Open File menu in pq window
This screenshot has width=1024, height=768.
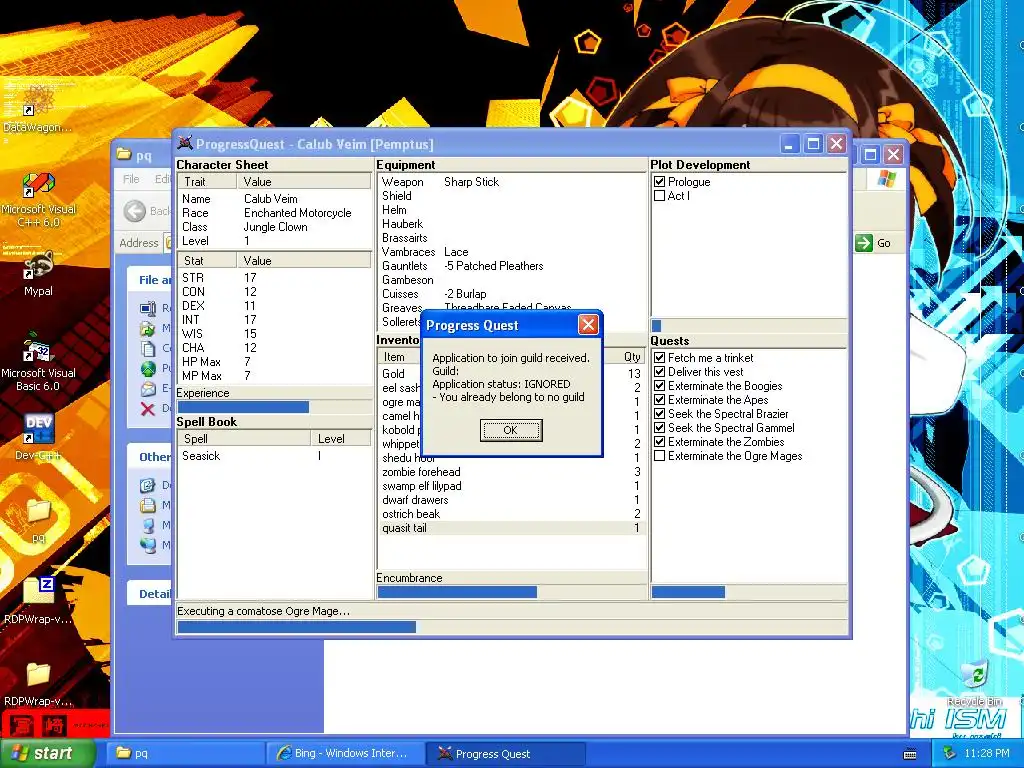point(131,179)
